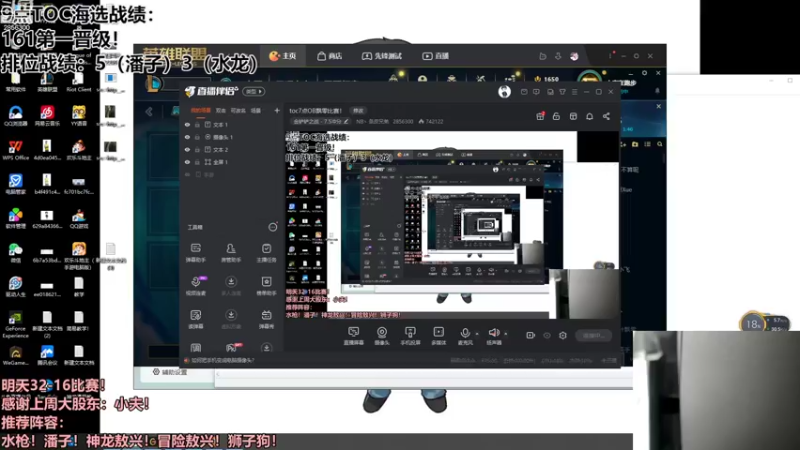
Task: Open the 房管助手 tool in the toolbox
Action: point(231,253)
